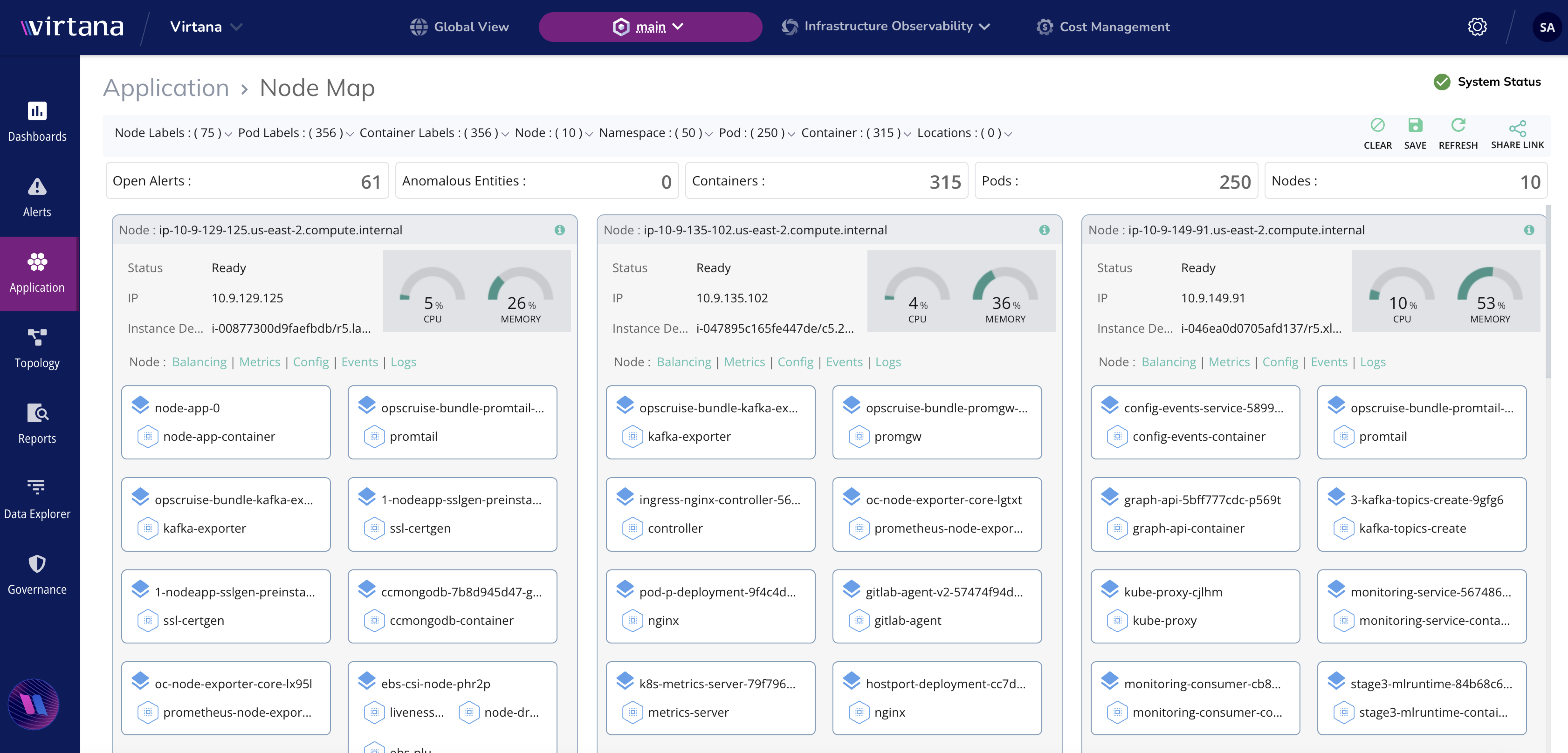The width and height of the screenshot is (1568, 753).
Task: Select the hostport-deployment pod card
Action: point(937,698)
